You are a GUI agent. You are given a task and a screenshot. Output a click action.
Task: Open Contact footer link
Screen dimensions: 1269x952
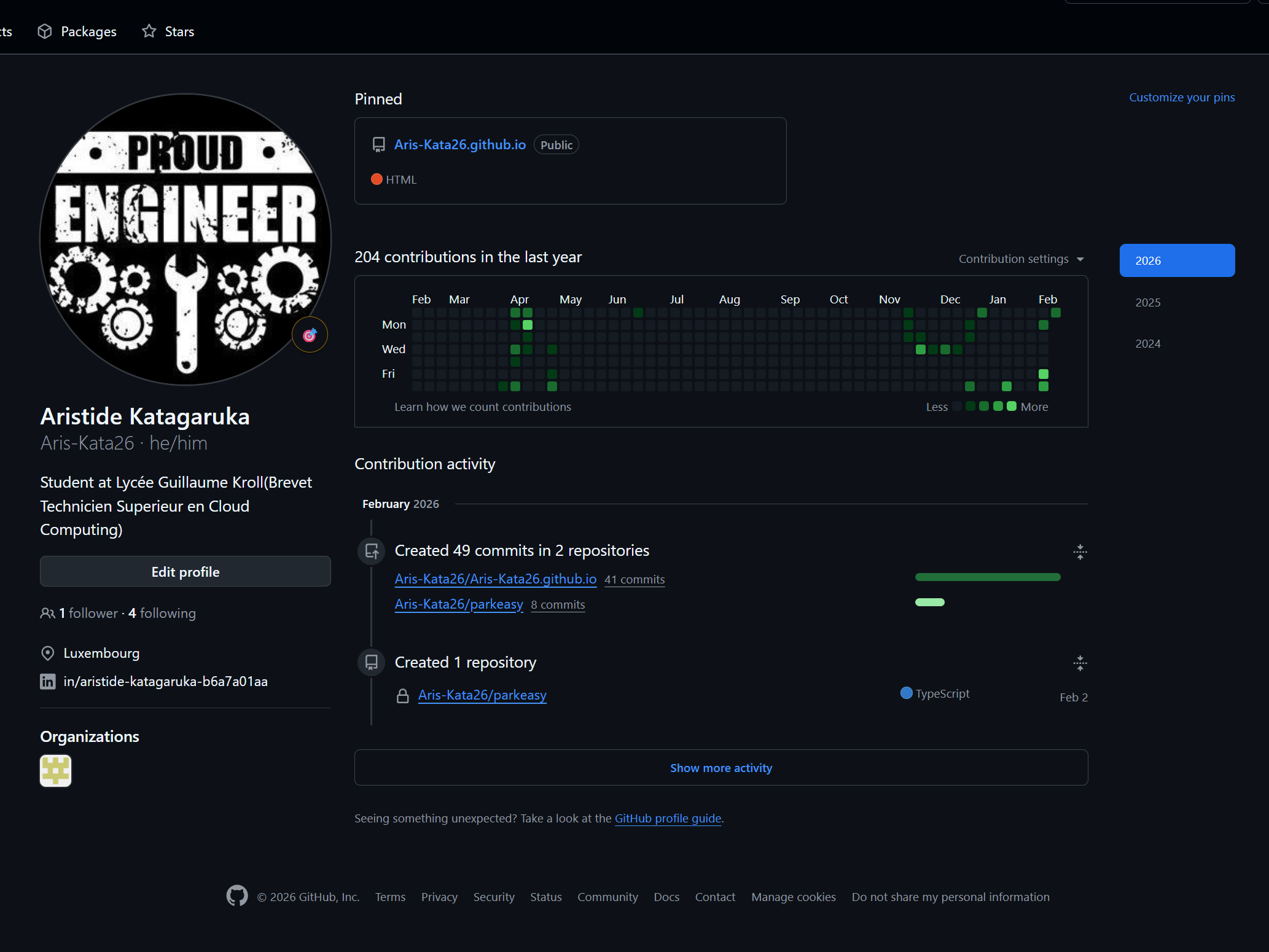tap(715, 897)
